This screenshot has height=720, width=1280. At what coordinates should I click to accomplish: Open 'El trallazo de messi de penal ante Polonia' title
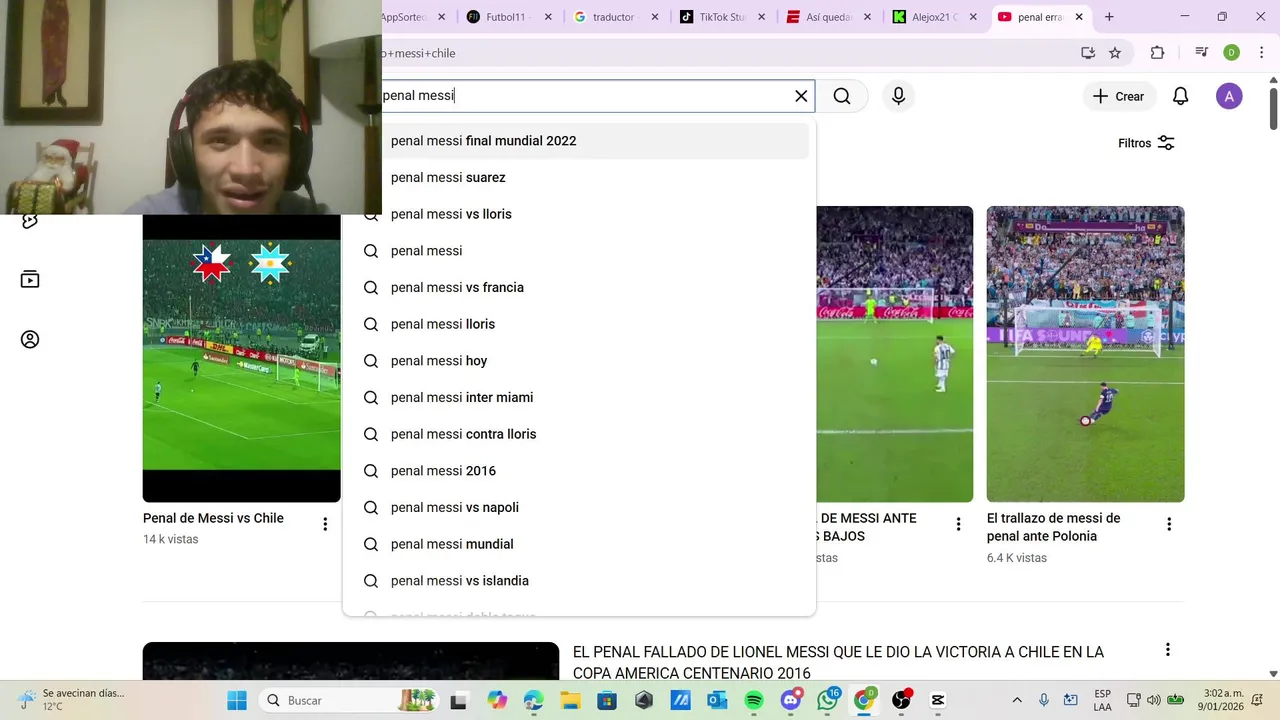click(1054, 527)
